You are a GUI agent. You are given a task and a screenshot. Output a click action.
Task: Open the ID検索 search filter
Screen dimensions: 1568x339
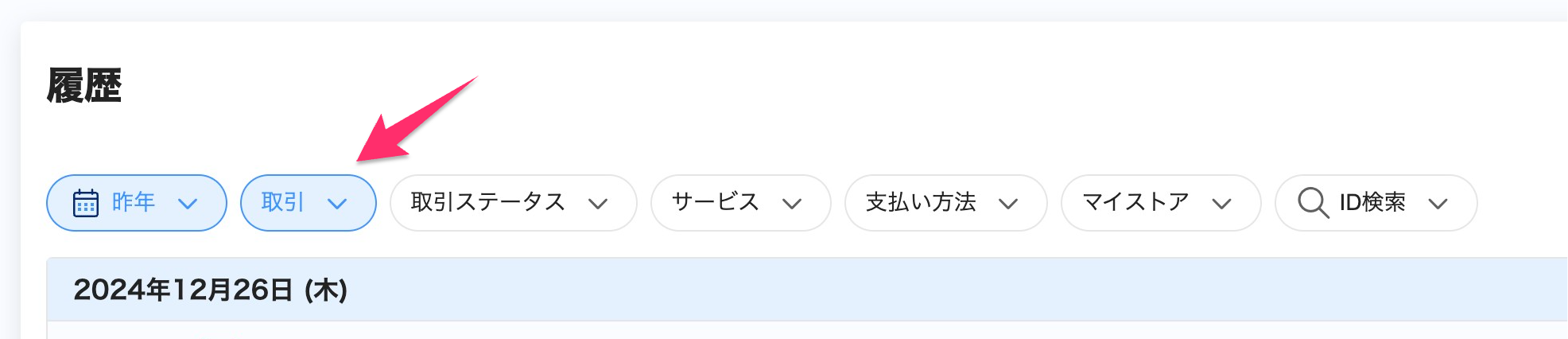click(x=1376, y=203)
